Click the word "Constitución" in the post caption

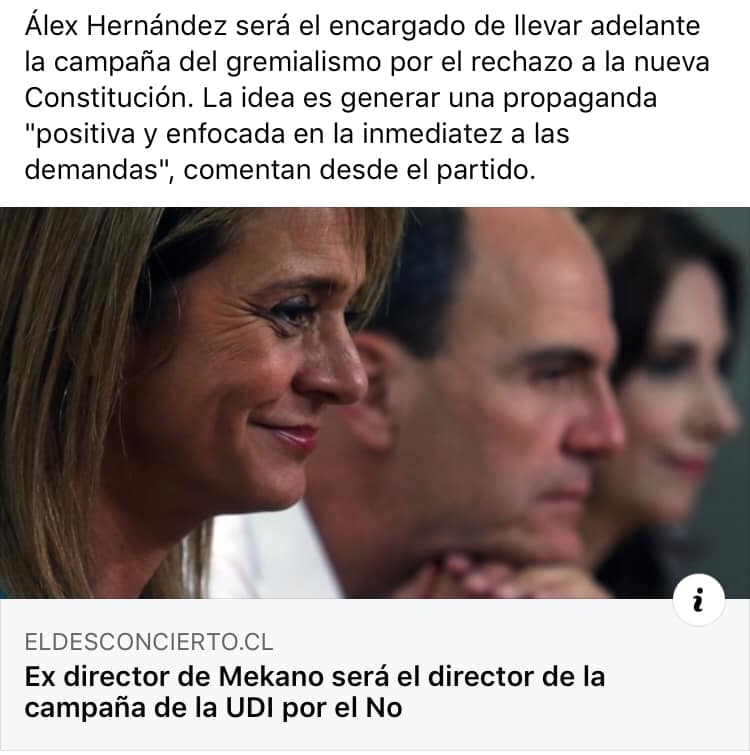pos(105,98)
